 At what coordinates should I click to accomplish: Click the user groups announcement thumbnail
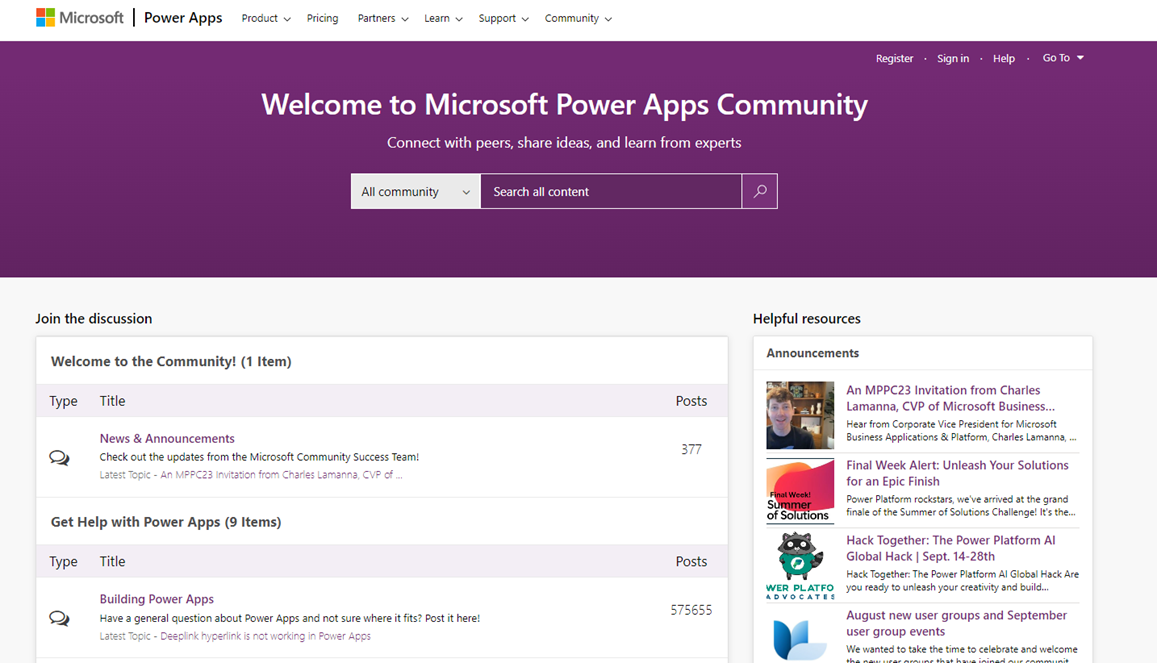[800, 637]
